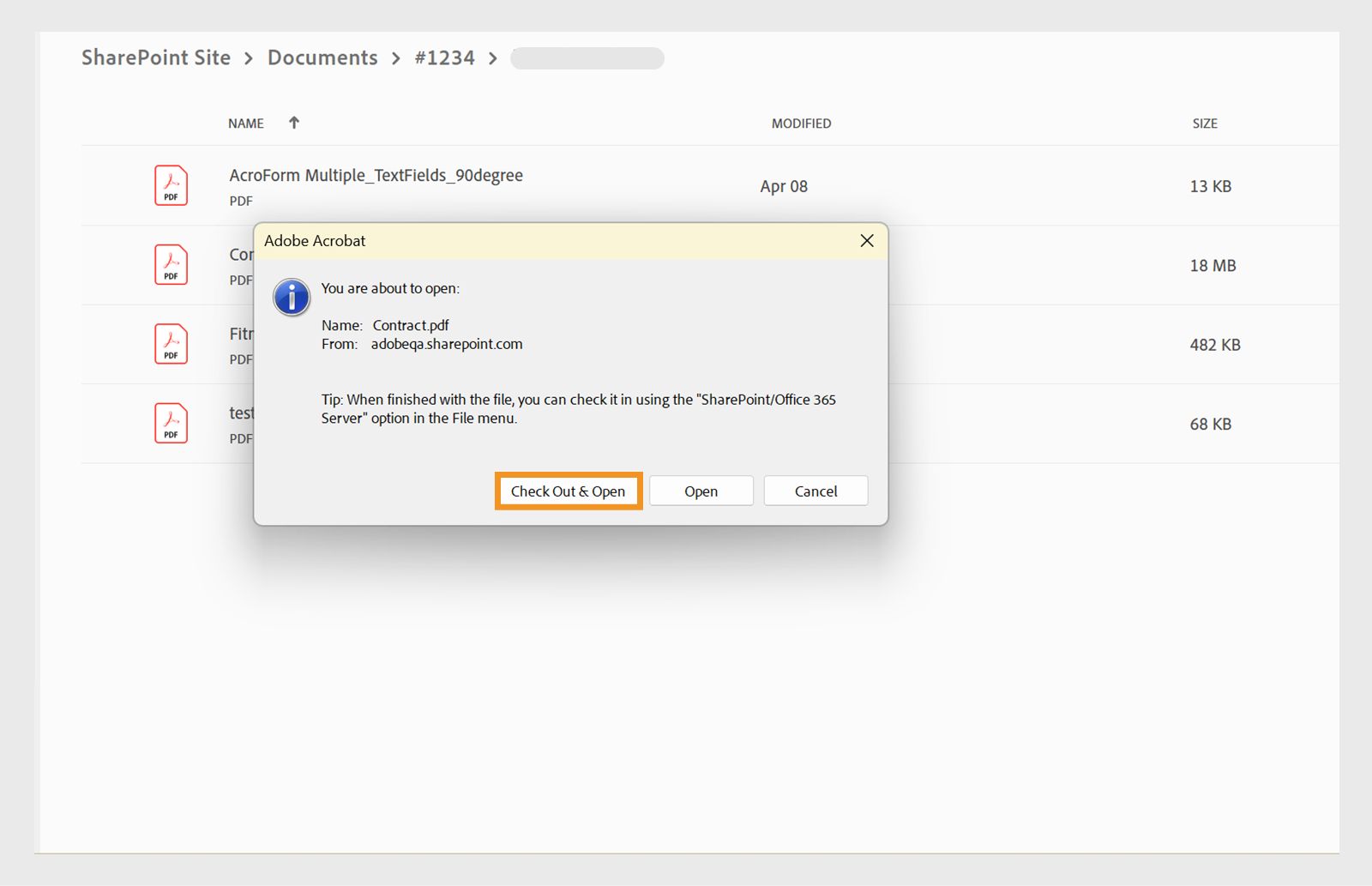This screenshot has height=886, width=1372.
Task: Click the Contract.pdf red PDF icon
Action: coord(171,265)
